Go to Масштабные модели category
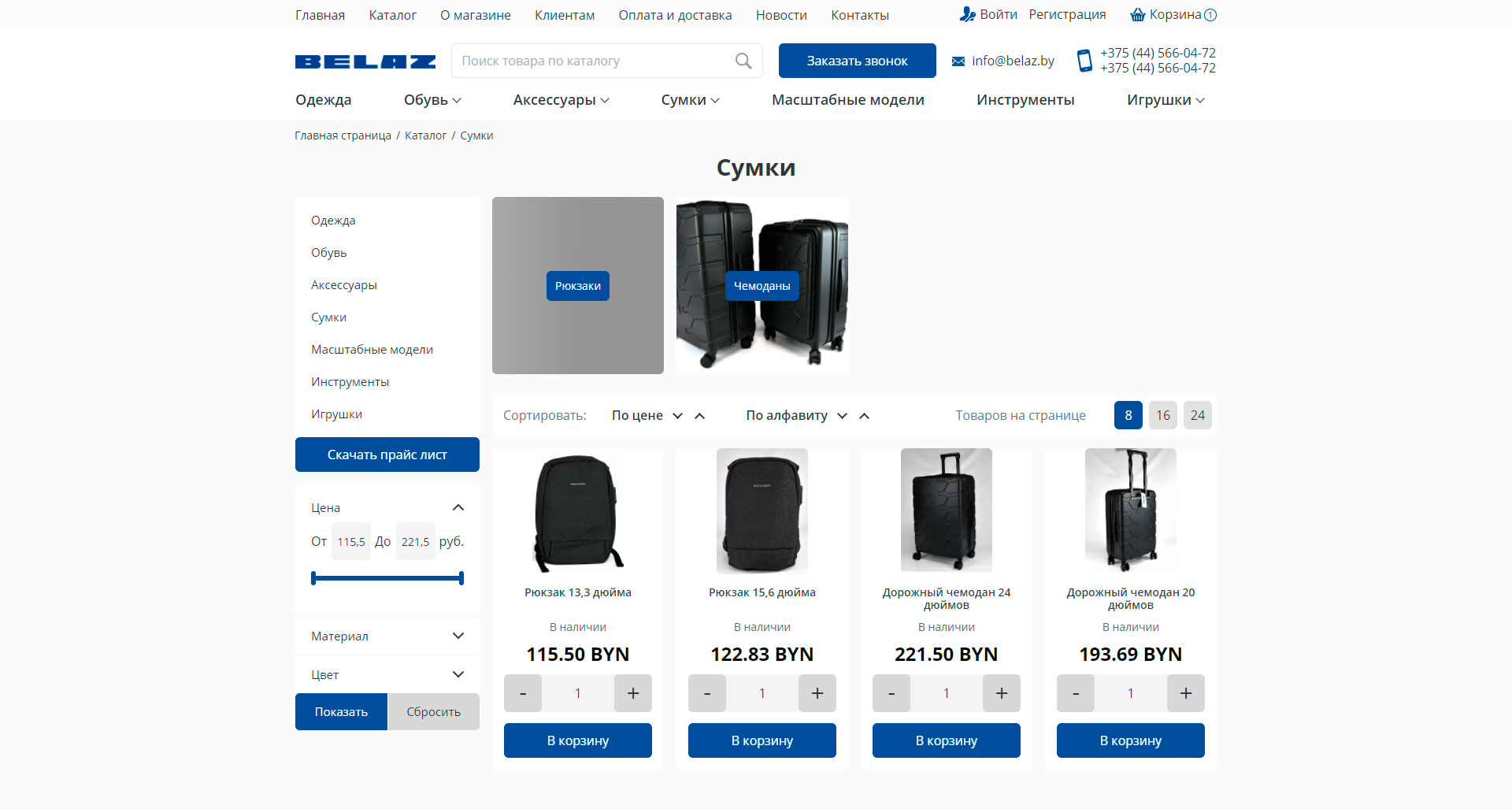Viewport: 1512px width, 809px height. 847,100
